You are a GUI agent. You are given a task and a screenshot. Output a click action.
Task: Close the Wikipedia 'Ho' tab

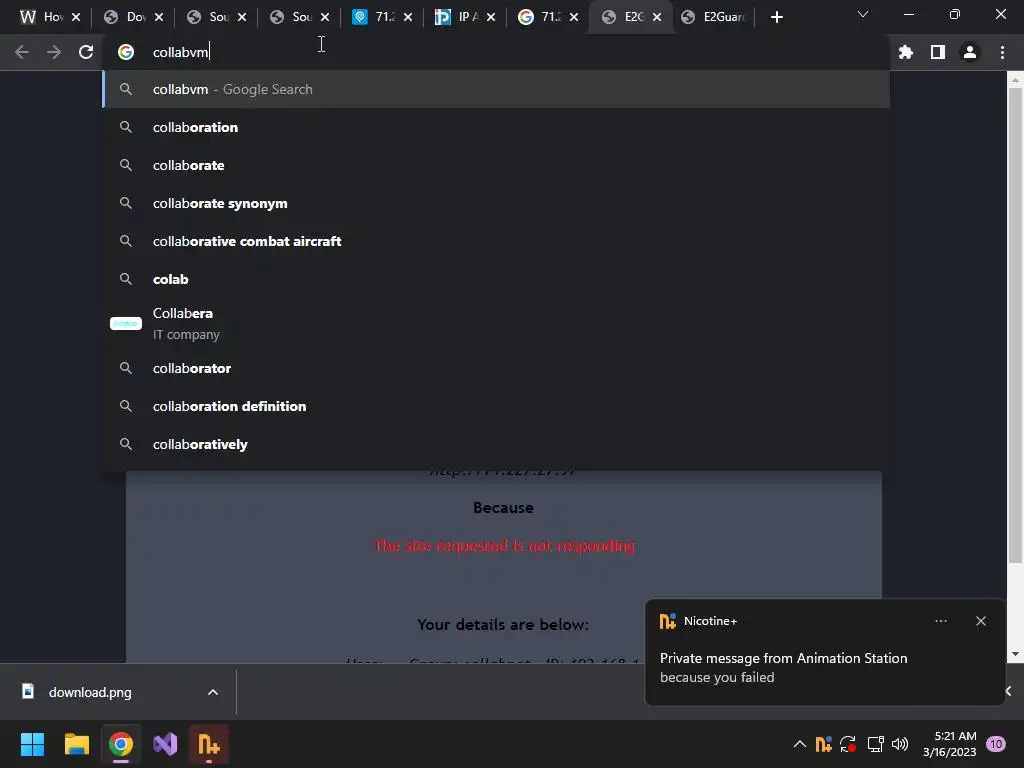(76, 17)
